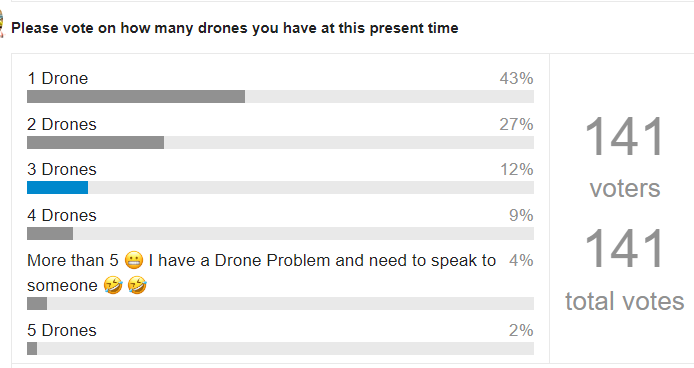
Task: Click the 141 total votes count
Action: point(625,248)
